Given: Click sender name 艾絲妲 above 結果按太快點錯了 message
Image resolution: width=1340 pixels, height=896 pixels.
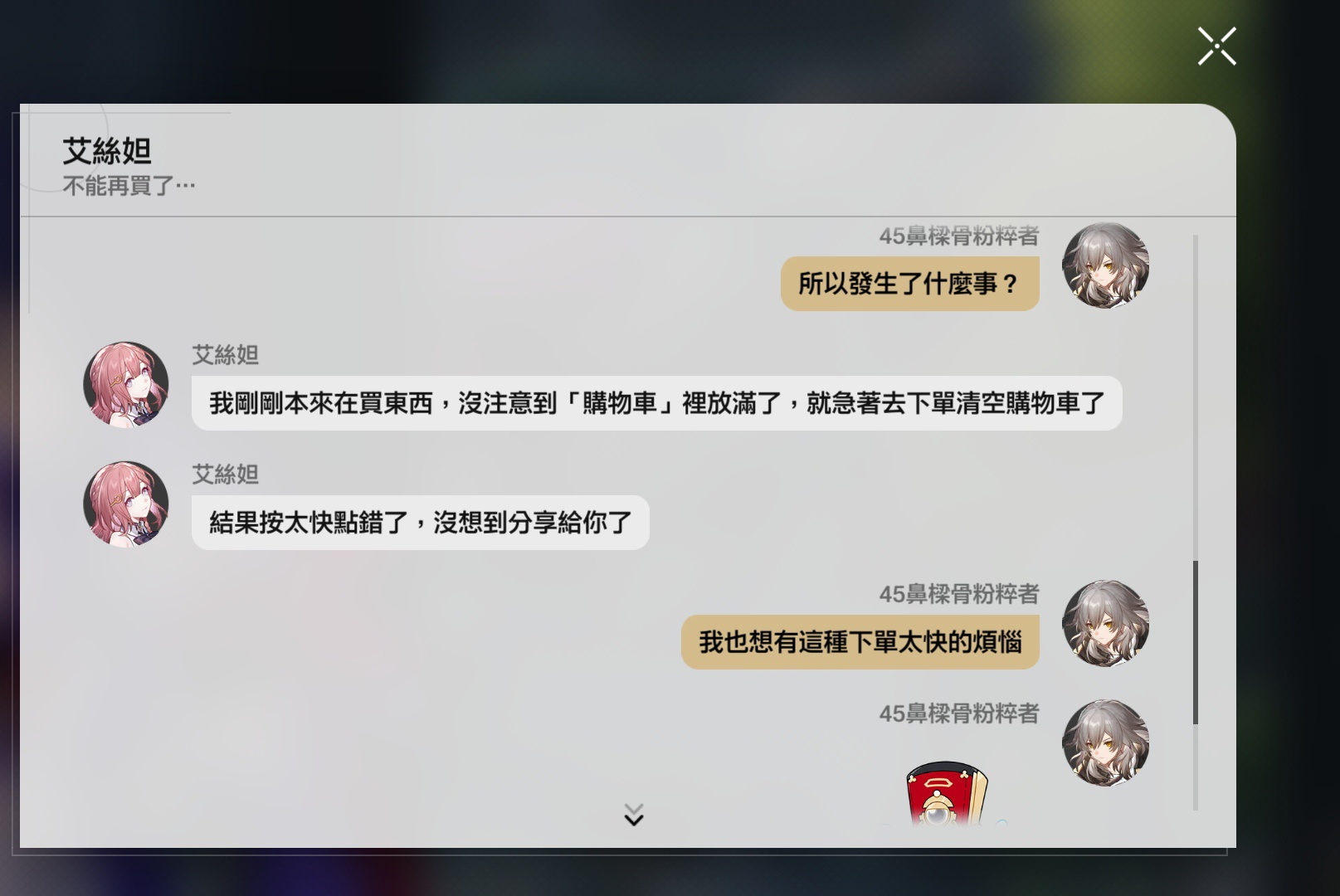Looking at the screenshot, I should [x=226, y=475].
